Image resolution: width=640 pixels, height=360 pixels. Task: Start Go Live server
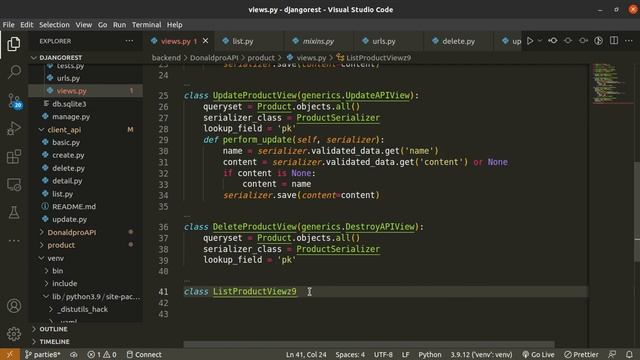538,354
